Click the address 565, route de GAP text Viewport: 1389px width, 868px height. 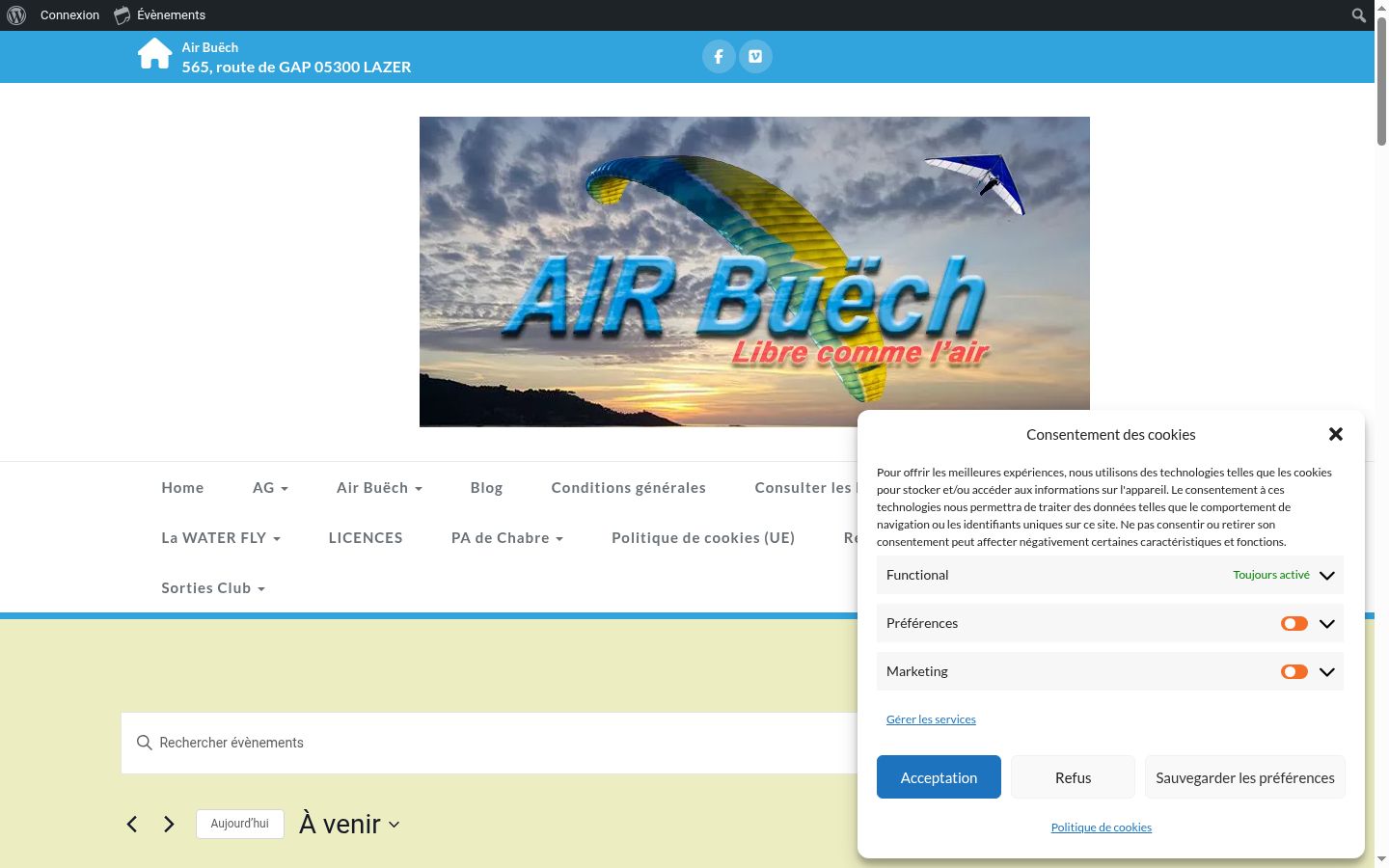(x=296, y=67)
